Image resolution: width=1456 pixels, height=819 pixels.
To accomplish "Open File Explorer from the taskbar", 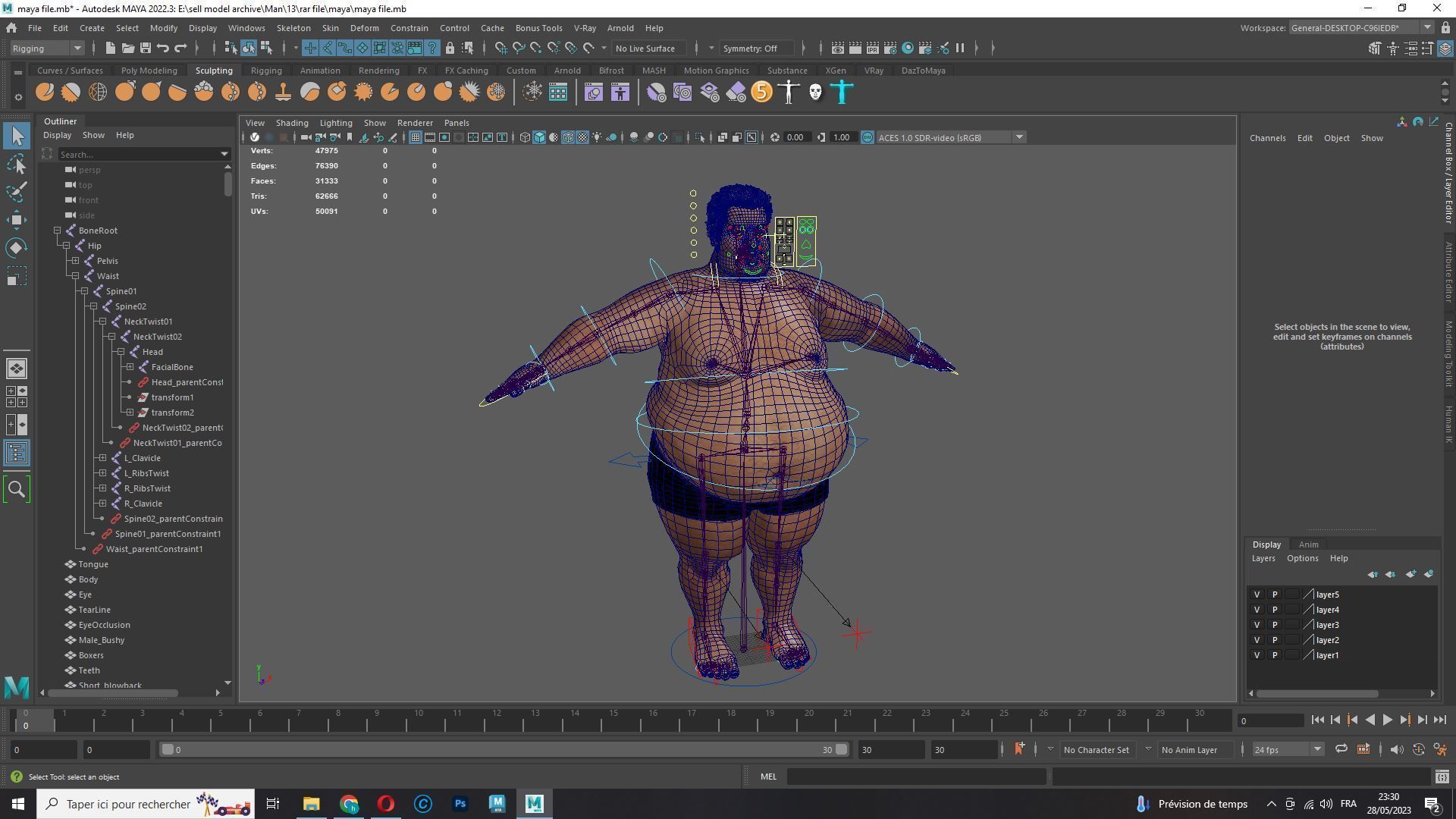I will 311,804.
